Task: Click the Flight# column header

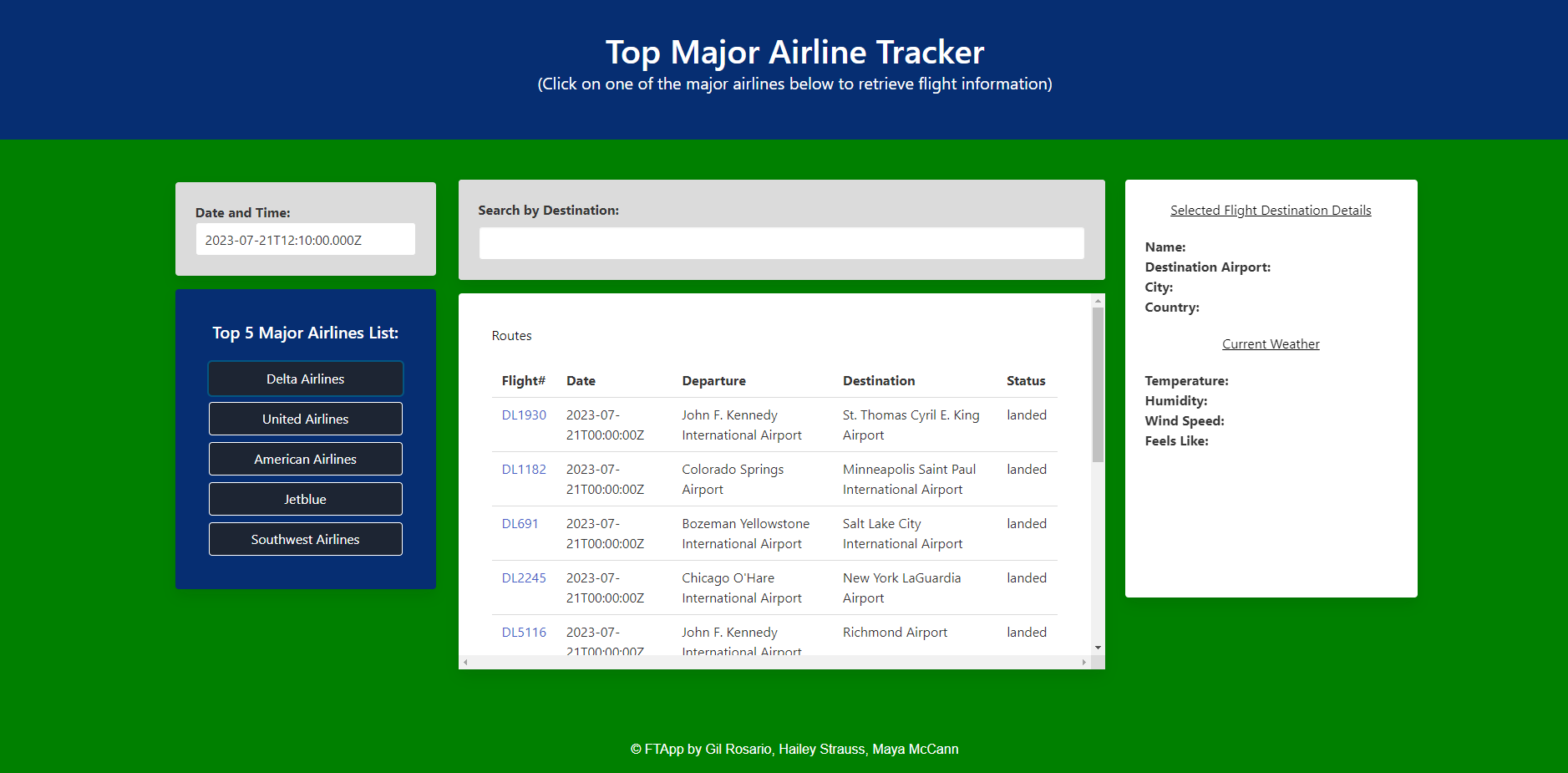Action: click(523, 380)
